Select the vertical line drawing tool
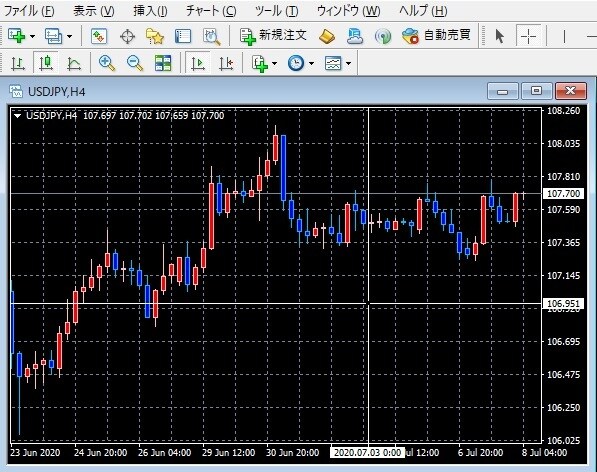Image resolution: width=597 pixels, height=472 pixels. click(x=564, y=37)
